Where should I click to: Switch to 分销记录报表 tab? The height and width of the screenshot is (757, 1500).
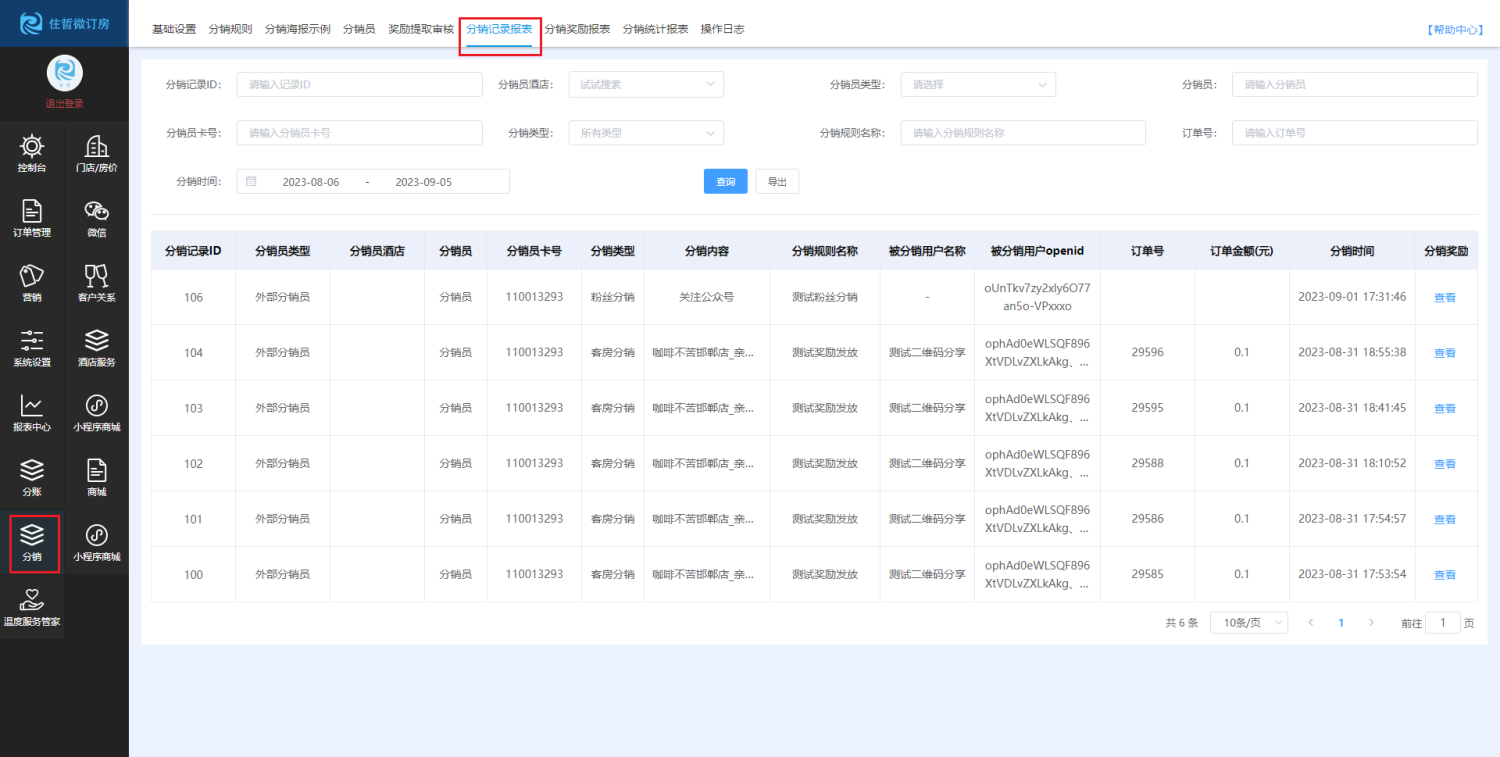pos(499,29)
